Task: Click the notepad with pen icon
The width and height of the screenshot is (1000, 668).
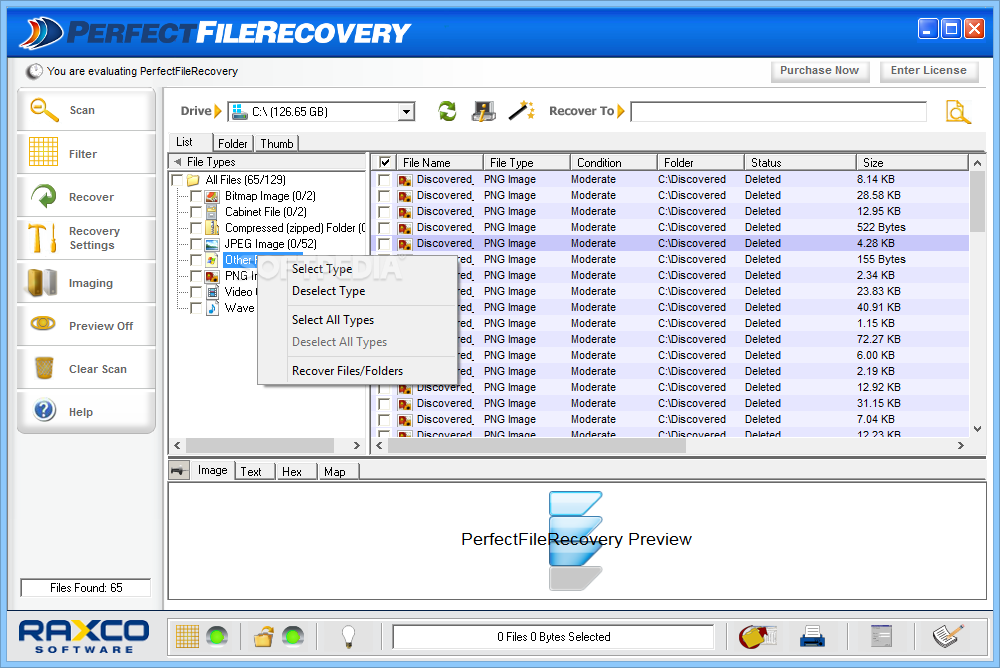Action: [948, 635]
